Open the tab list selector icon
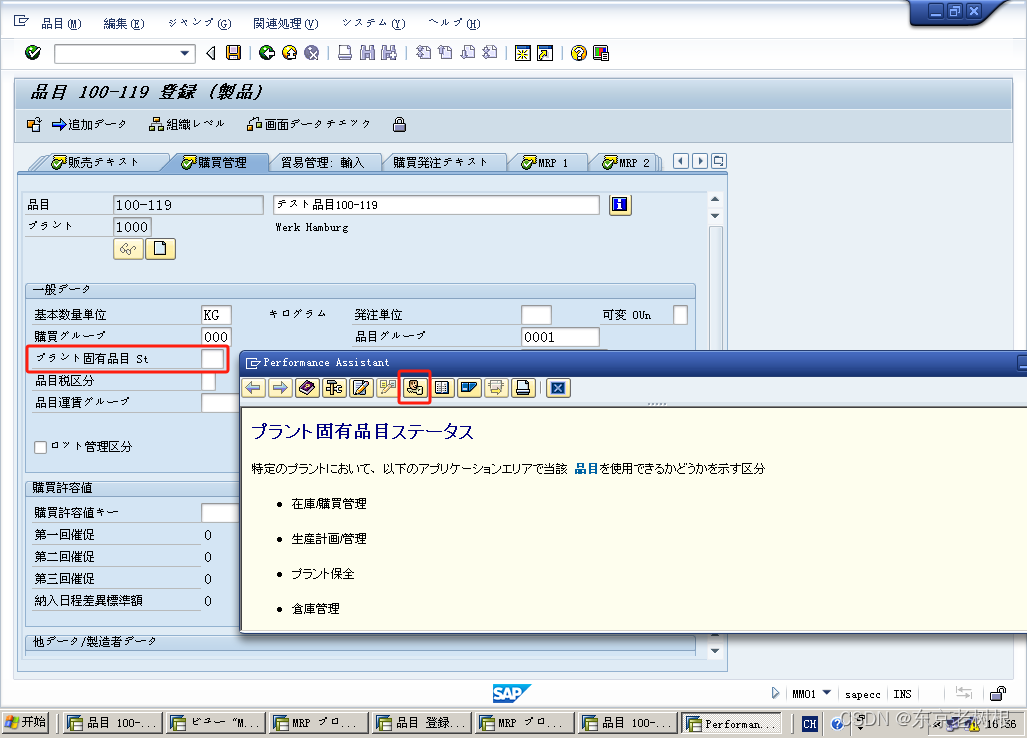The image size is (1027, 738). coord(719,161)
